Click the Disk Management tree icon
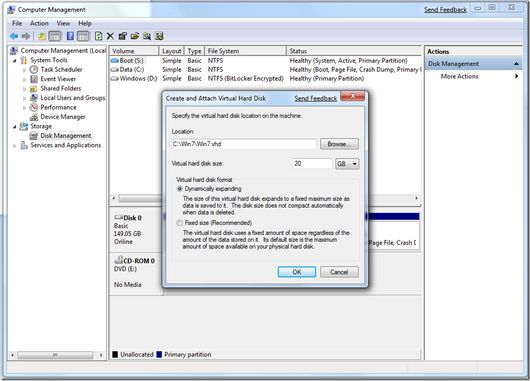Viewport: 530px width, 381px height. tap(33, 136)
